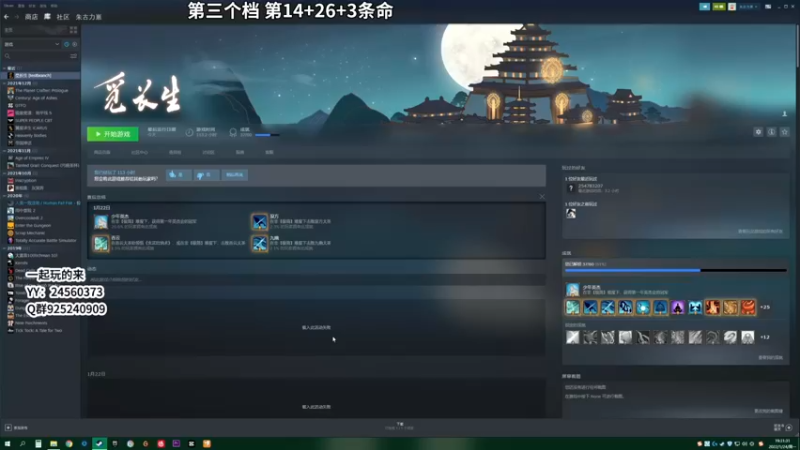Toggle library grid view icon

point(73,30)
